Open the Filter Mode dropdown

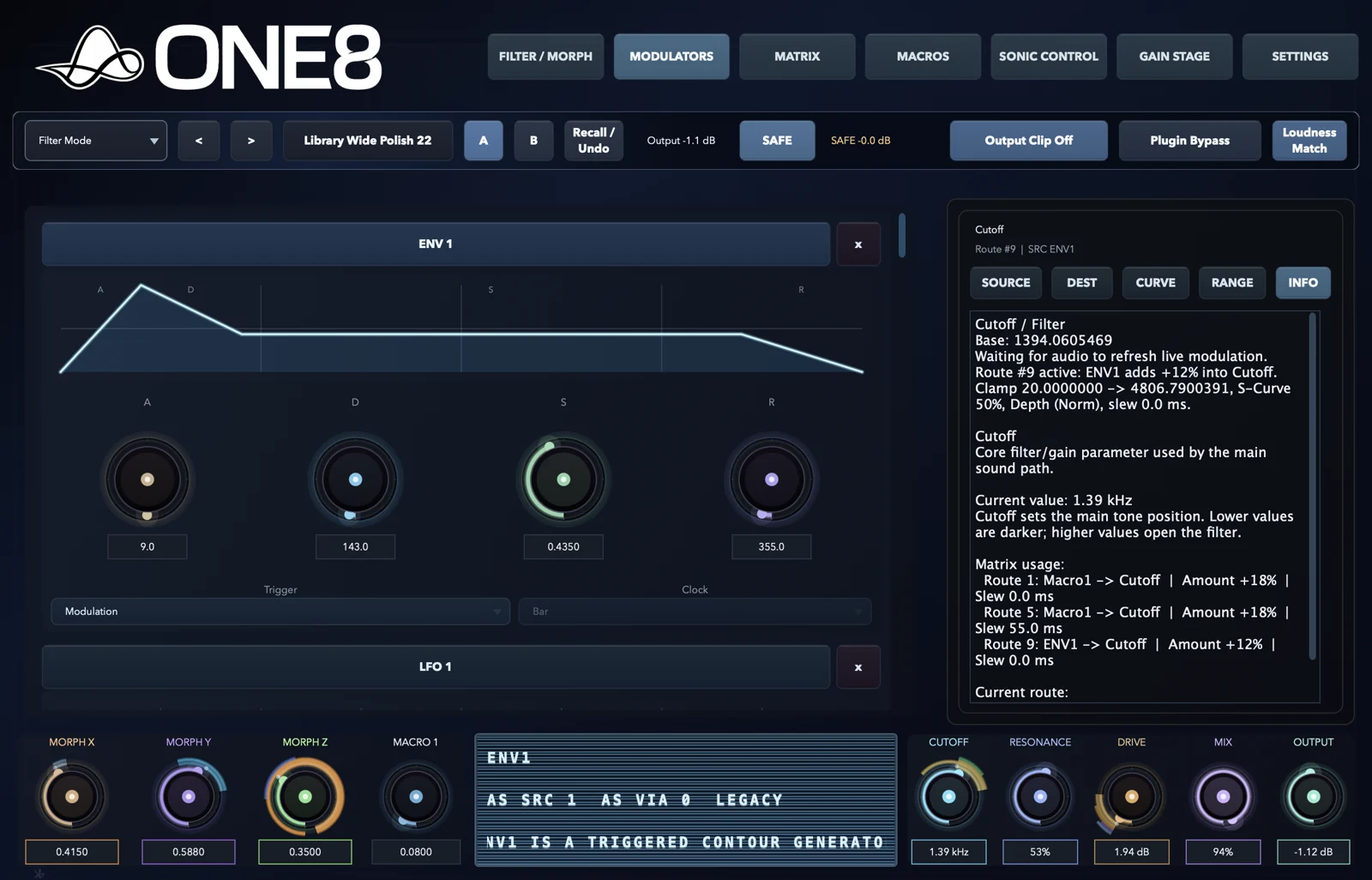pyautogui.click(x=96, y=141)
